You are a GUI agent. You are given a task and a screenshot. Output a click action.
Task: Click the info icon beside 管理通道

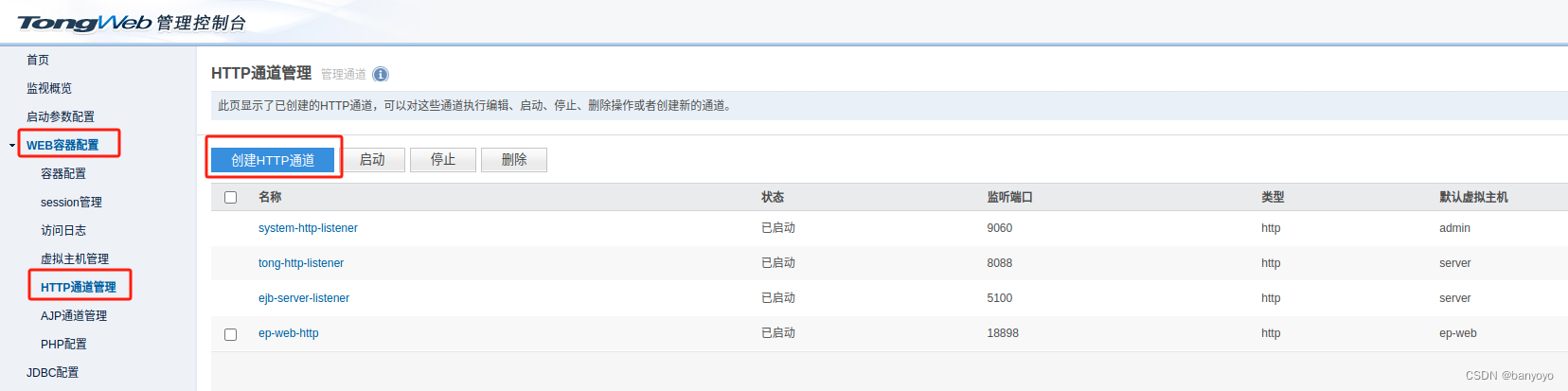[x=381, y=75]
